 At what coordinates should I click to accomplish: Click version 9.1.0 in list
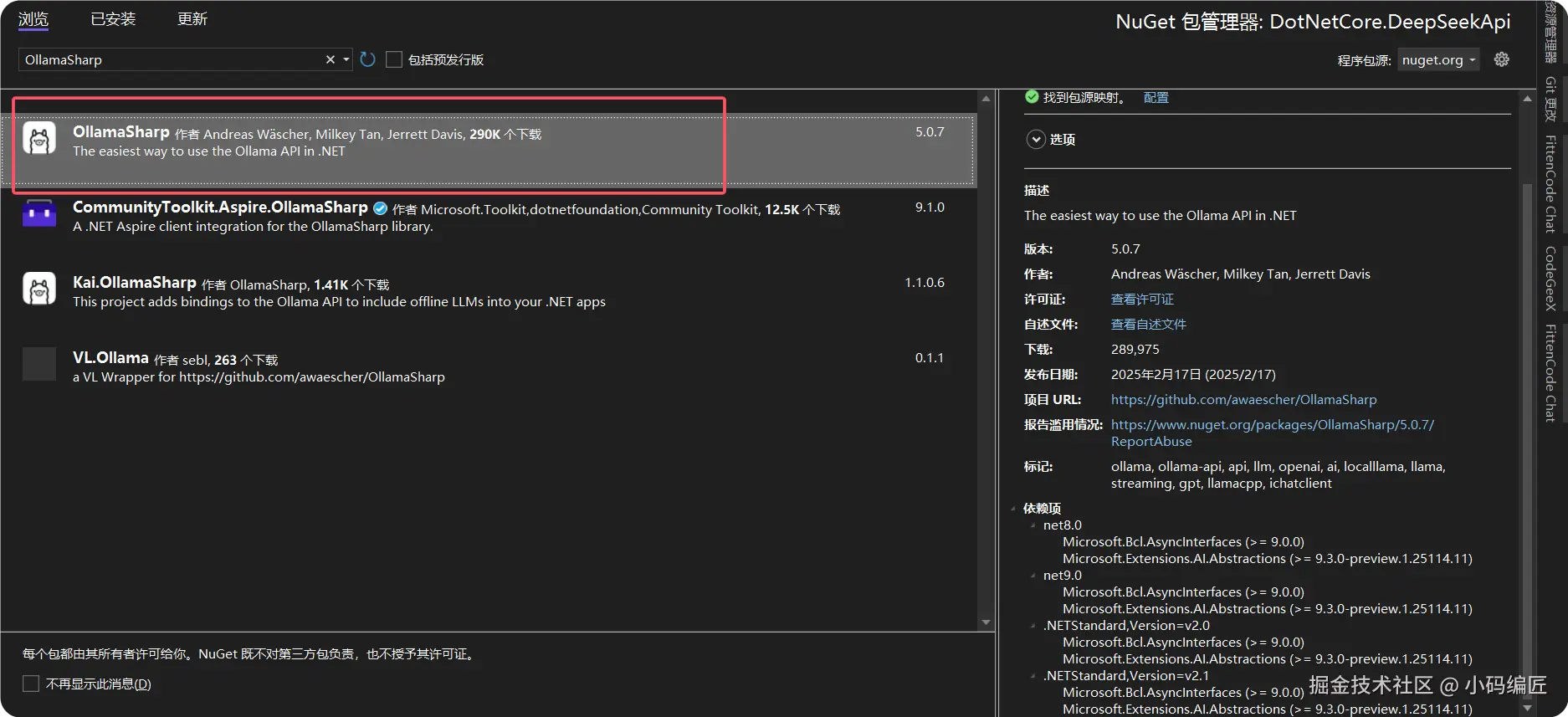pyautogui.click(x=930, y=207)
